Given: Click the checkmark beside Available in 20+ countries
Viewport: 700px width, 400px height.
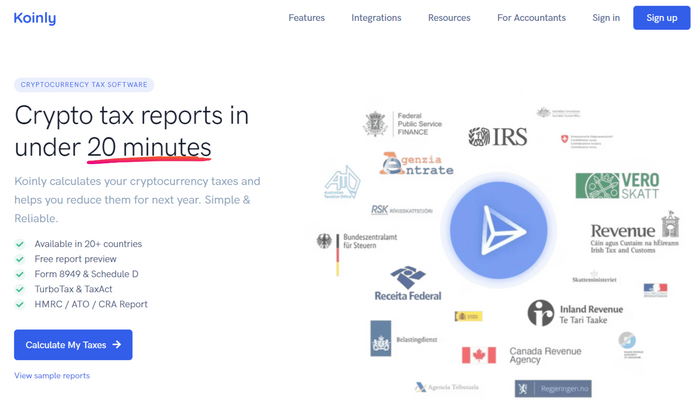Looking at the screenshot, I should point(20,244).
